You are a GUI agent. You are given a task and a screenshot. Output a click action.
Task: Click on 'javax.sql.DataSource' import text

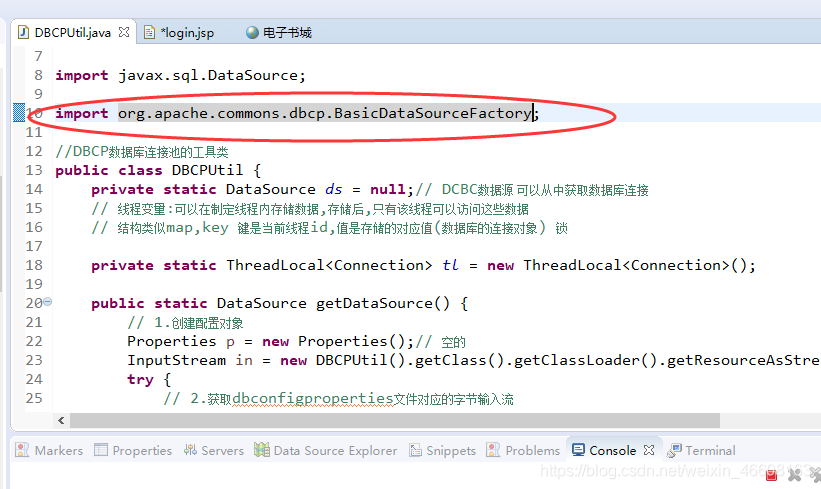click(207, 75)
